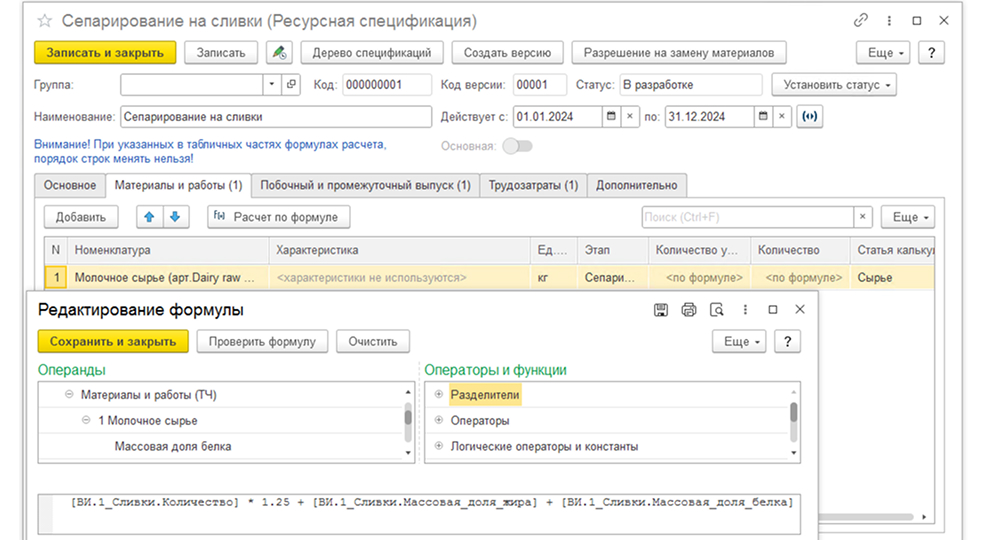Switch to the Дополнительно tab
The height and width of the screenshot is (540, 987).
pos(636,186)
